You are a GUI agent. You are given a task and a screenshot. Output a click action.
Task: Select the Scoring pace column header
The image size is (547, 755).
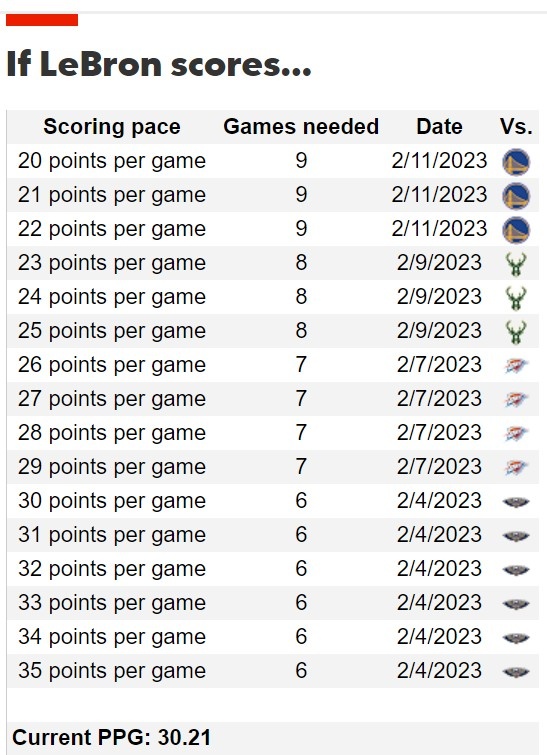click(x=112, y=127)
